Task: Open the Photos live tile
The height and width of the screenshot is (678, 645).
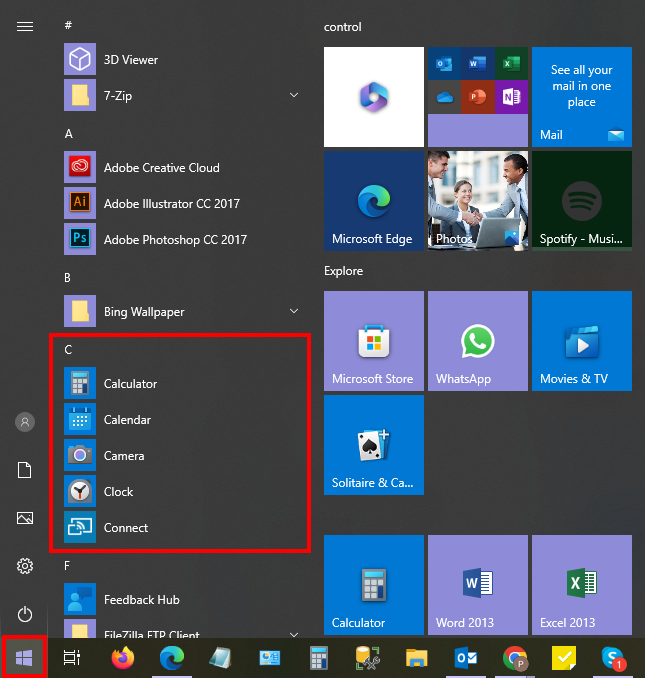Action: pos(478,201)
